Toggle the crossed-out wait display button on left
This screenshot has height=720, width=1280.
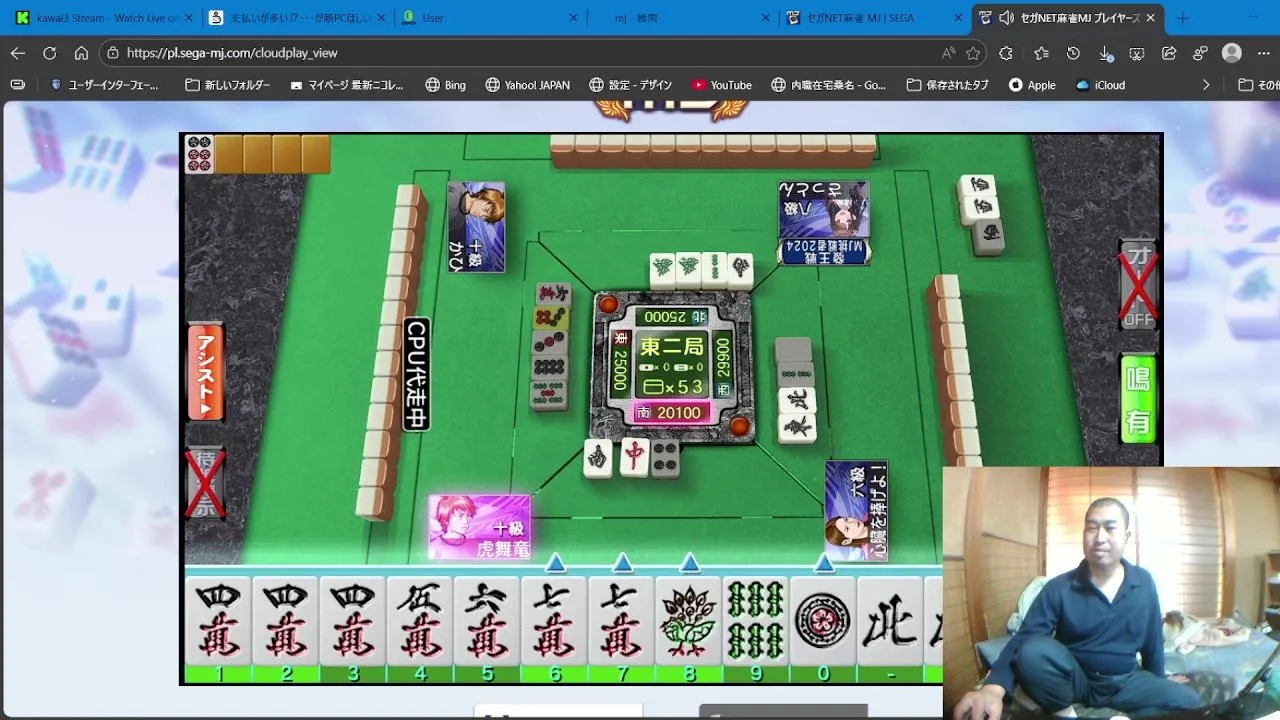[x=205, y=484]
